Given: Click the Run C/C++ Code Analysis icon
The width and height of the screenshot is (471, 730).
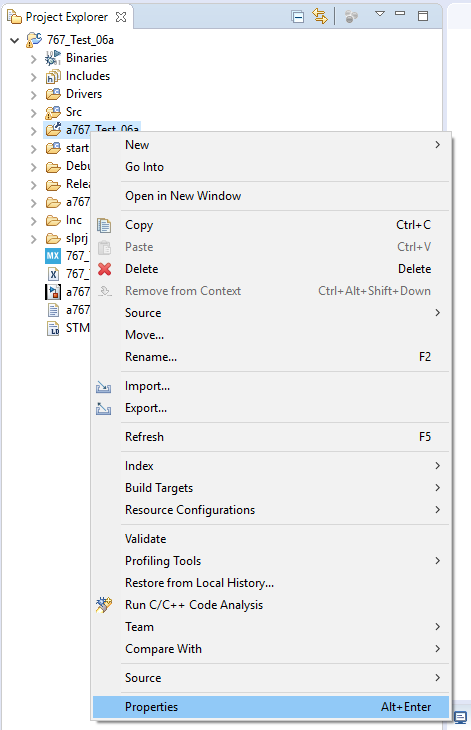Looking at the screenshot, I should [x=104, y=605].
